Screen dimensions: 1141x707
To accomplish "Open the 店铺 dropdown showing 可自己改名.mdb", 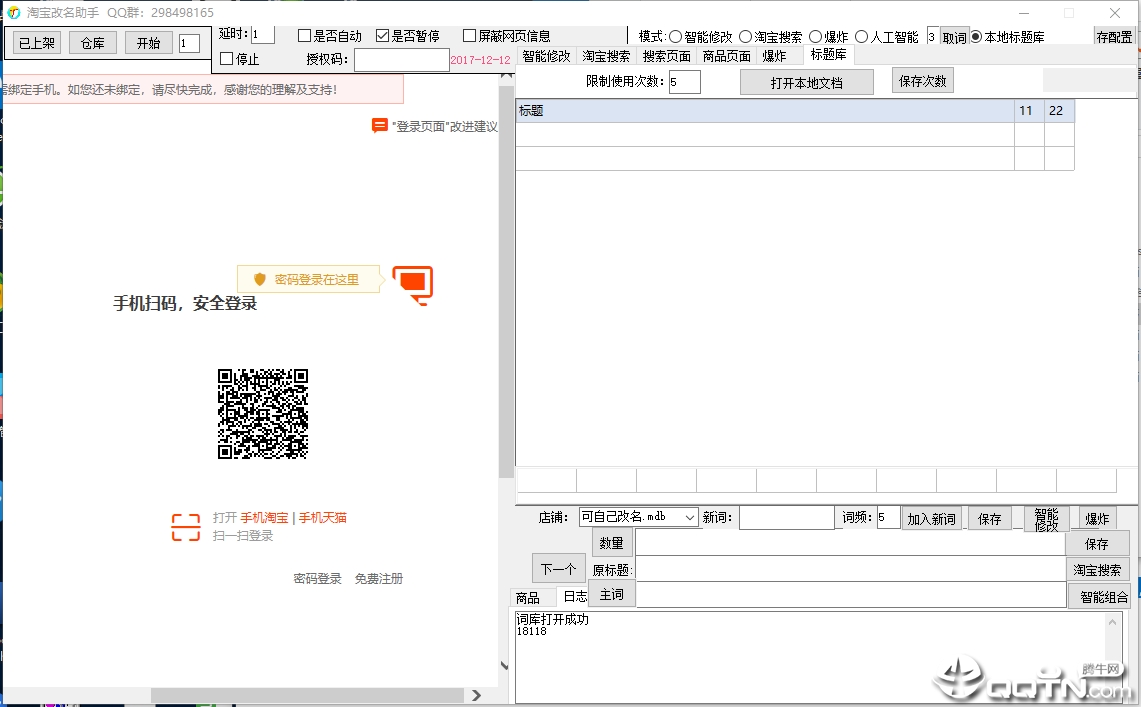I will pyautogui.click(x=638, y=516).
